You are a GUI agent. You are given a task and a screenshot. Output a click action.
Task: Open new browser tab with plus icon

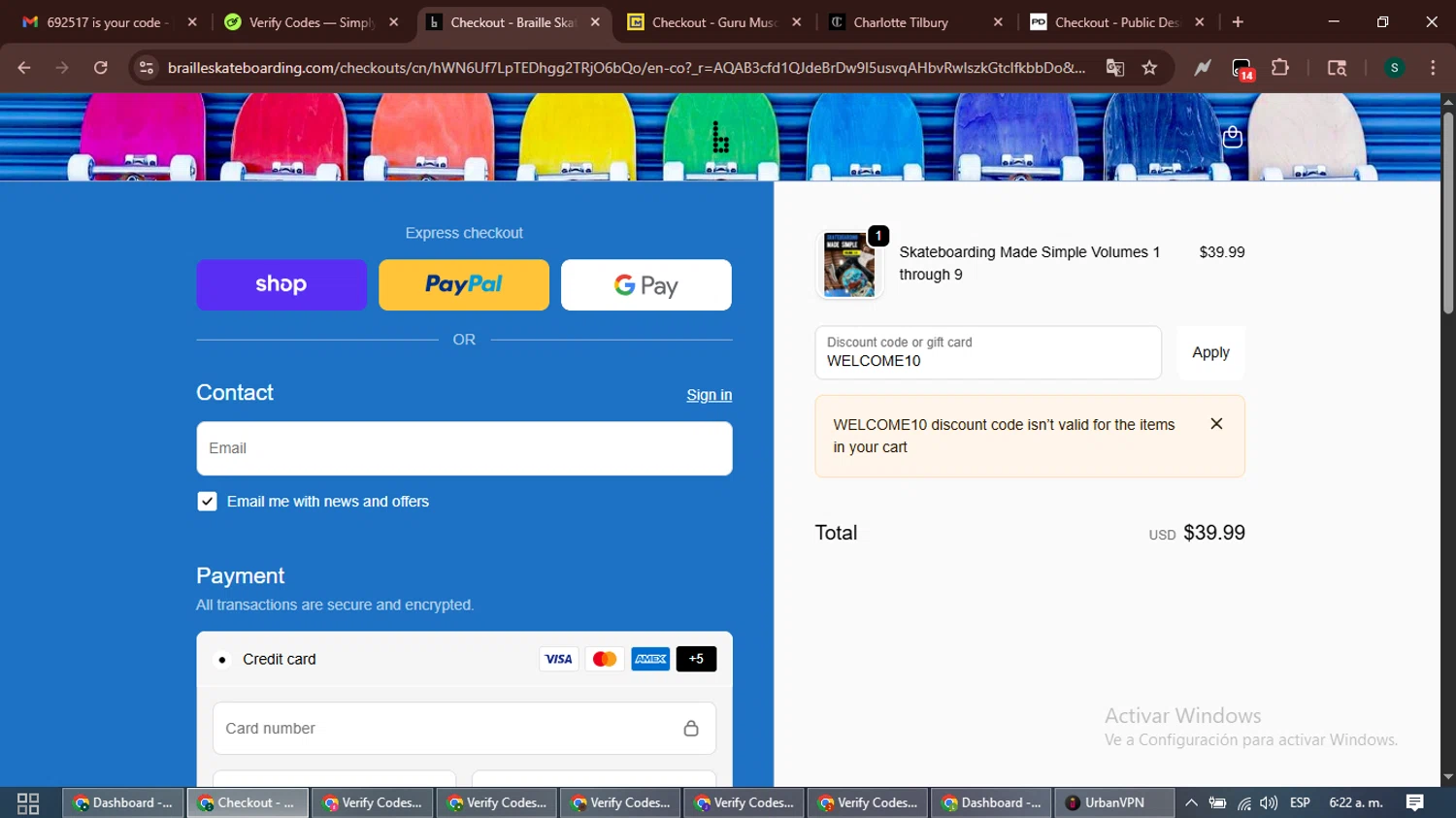pos(1238,22)
